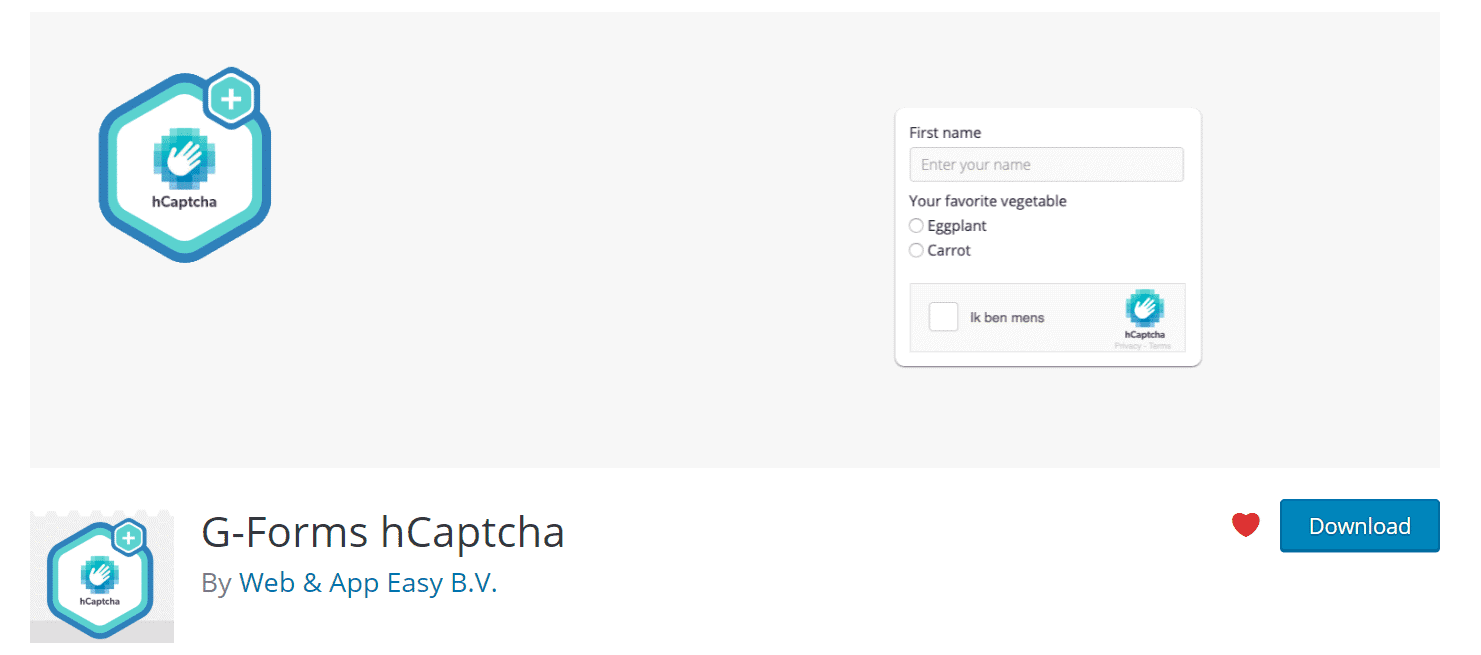1481x655 pixels.
Task: Click the 'First name' field label
Action: tap(944, 132)
